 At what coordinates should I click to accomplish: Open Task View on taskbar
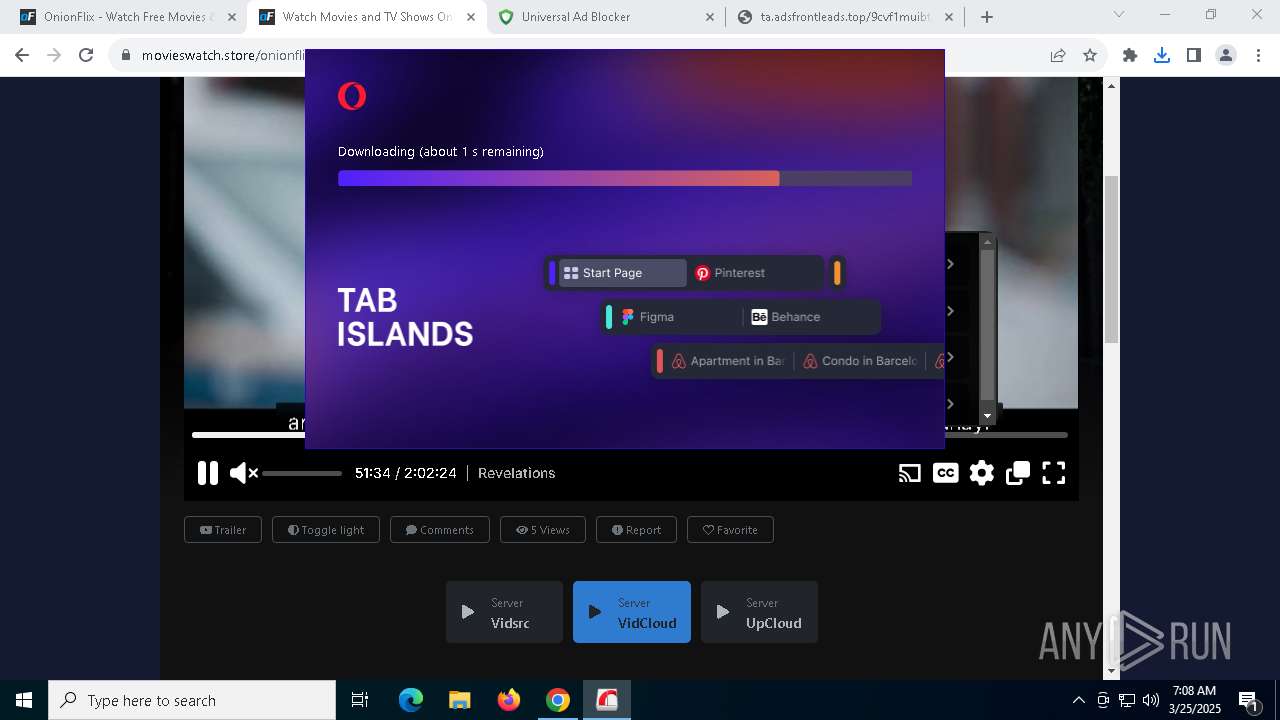tap(361, 700)
